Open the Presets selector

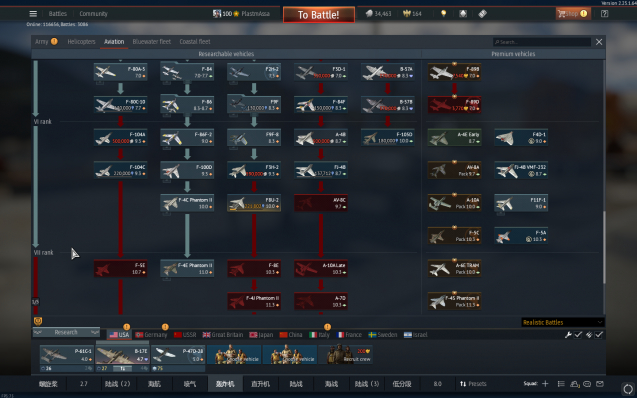[473, 384]
